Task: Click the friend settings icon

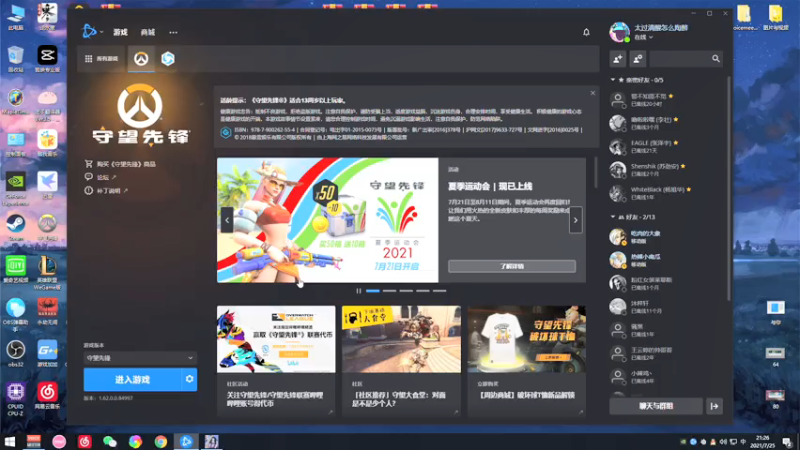Action: click(638, 59)
